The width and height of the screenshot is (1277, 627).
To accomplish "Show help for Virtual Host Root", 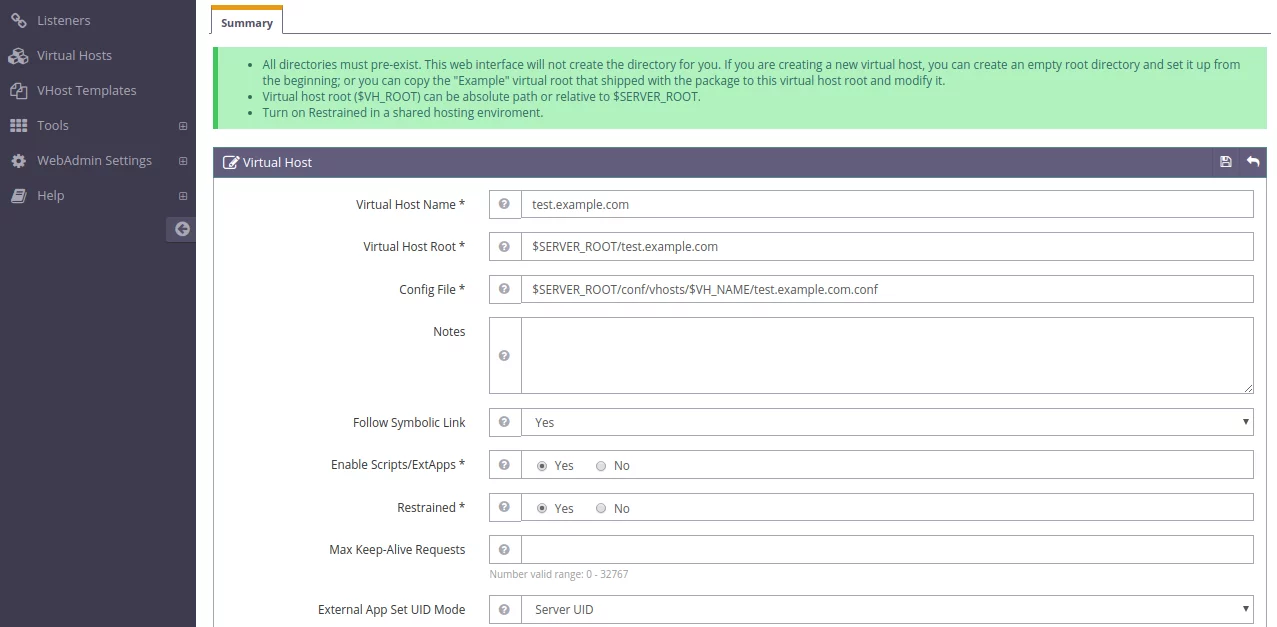I will click(505, 246).
